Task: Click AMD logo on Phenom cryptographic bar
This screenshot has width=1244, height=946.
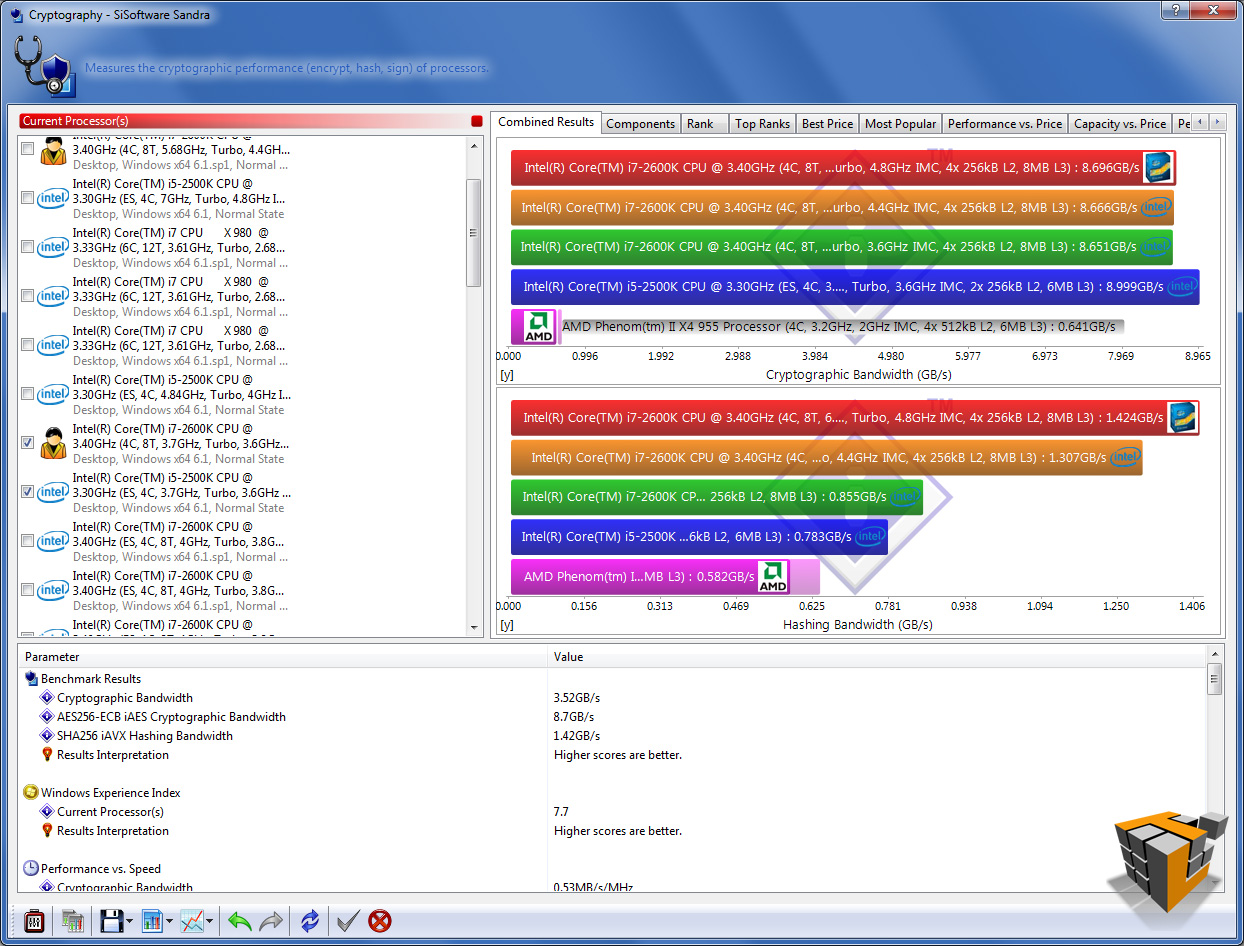Action: 539,327
